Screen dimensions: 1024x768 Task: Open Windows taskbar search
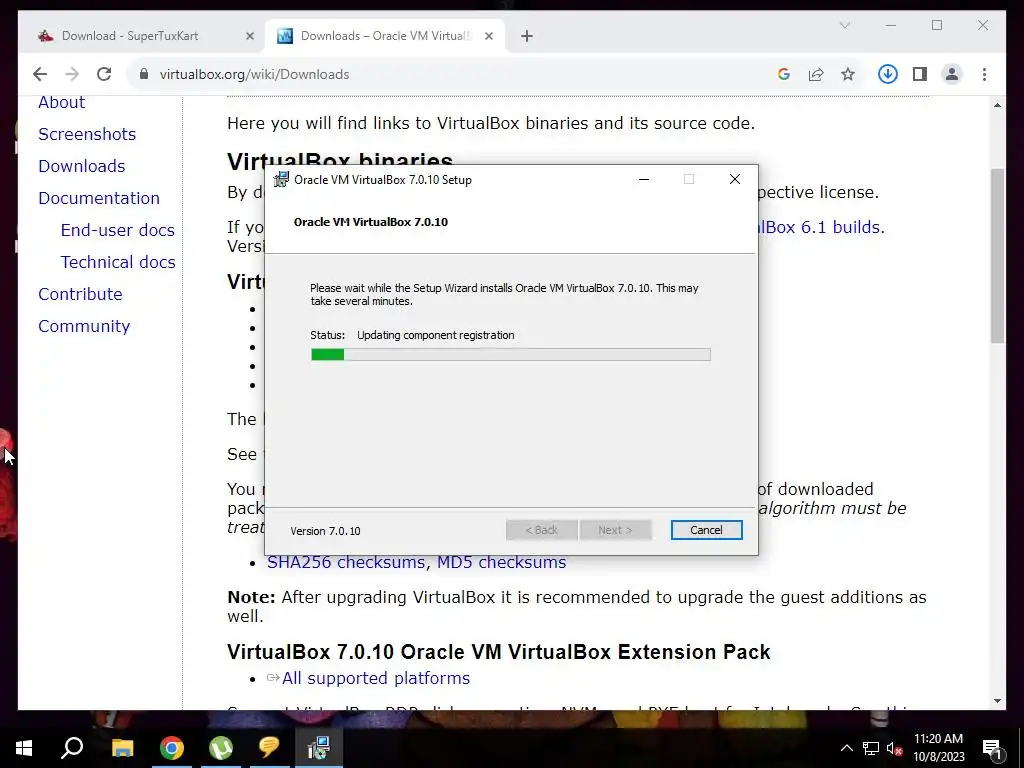coord(72,748)
